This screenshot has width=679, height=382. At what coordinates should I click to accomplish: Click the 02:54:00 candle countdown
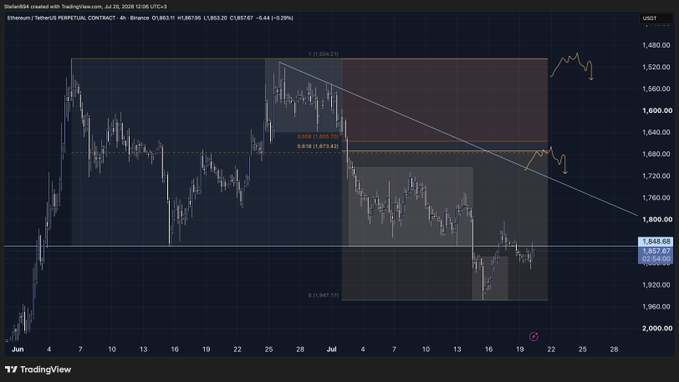[x=656, y=259]
